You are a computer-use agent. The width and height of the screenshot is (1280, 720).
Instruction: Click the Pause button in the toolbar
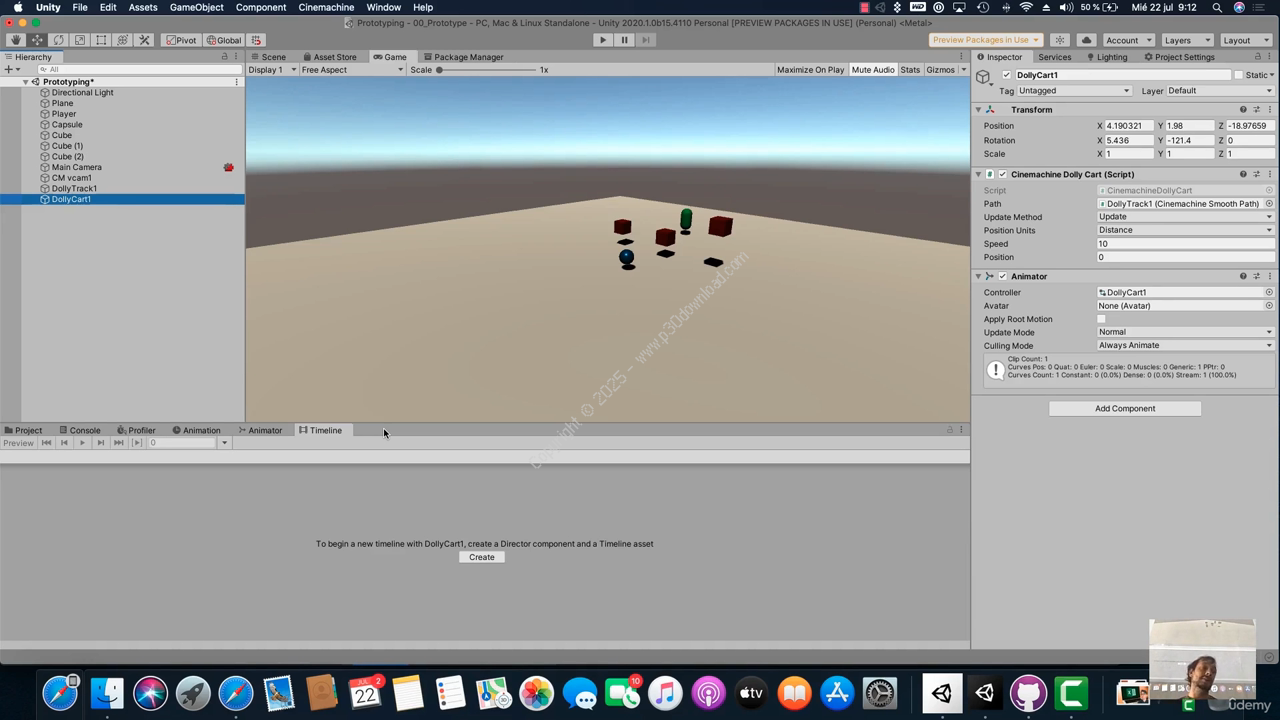click(x=624, y=40)
